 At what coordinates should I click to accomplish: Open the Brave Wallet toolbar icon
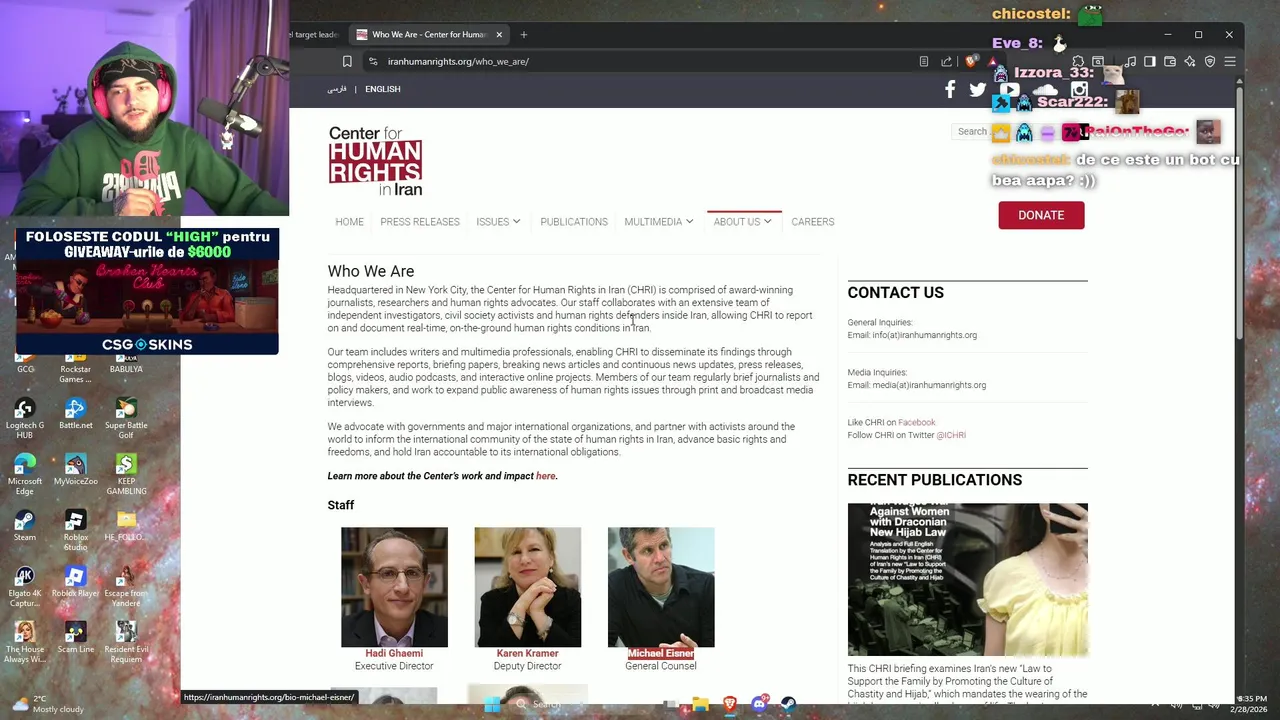[1170, 61]
